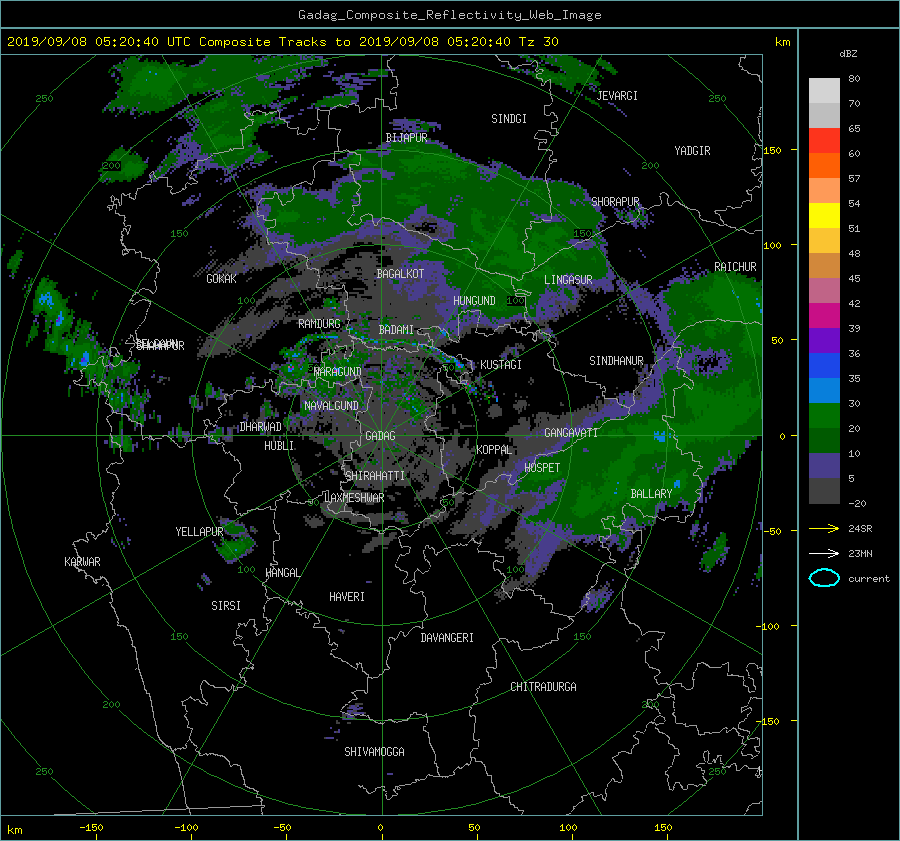Click the light gray 80 dBZ legend swatch

click(x=824, y=90)
